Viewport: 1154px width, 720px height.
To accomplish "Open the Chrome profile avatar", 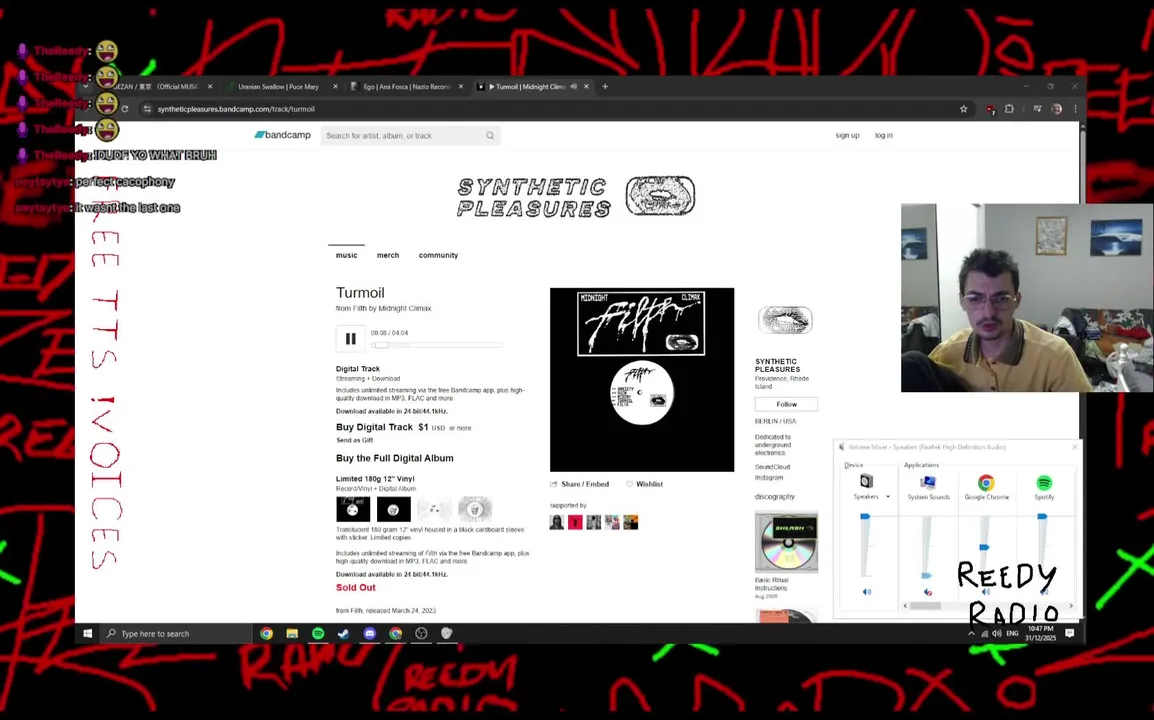I will [x=1057, y=109].
